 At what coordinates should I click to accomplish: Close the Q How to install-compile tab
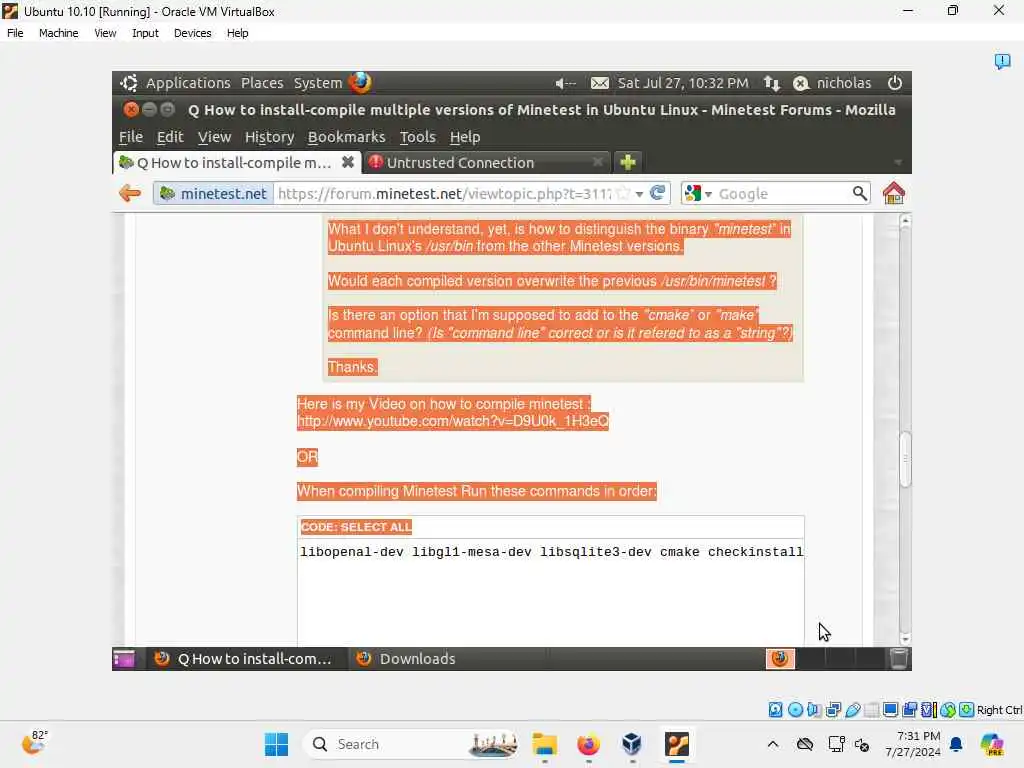[348, 162]
